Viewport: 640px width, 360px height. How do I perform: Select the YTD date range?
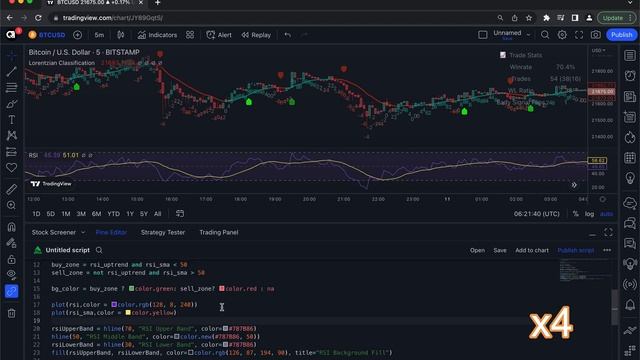click(x=113, y=214)
